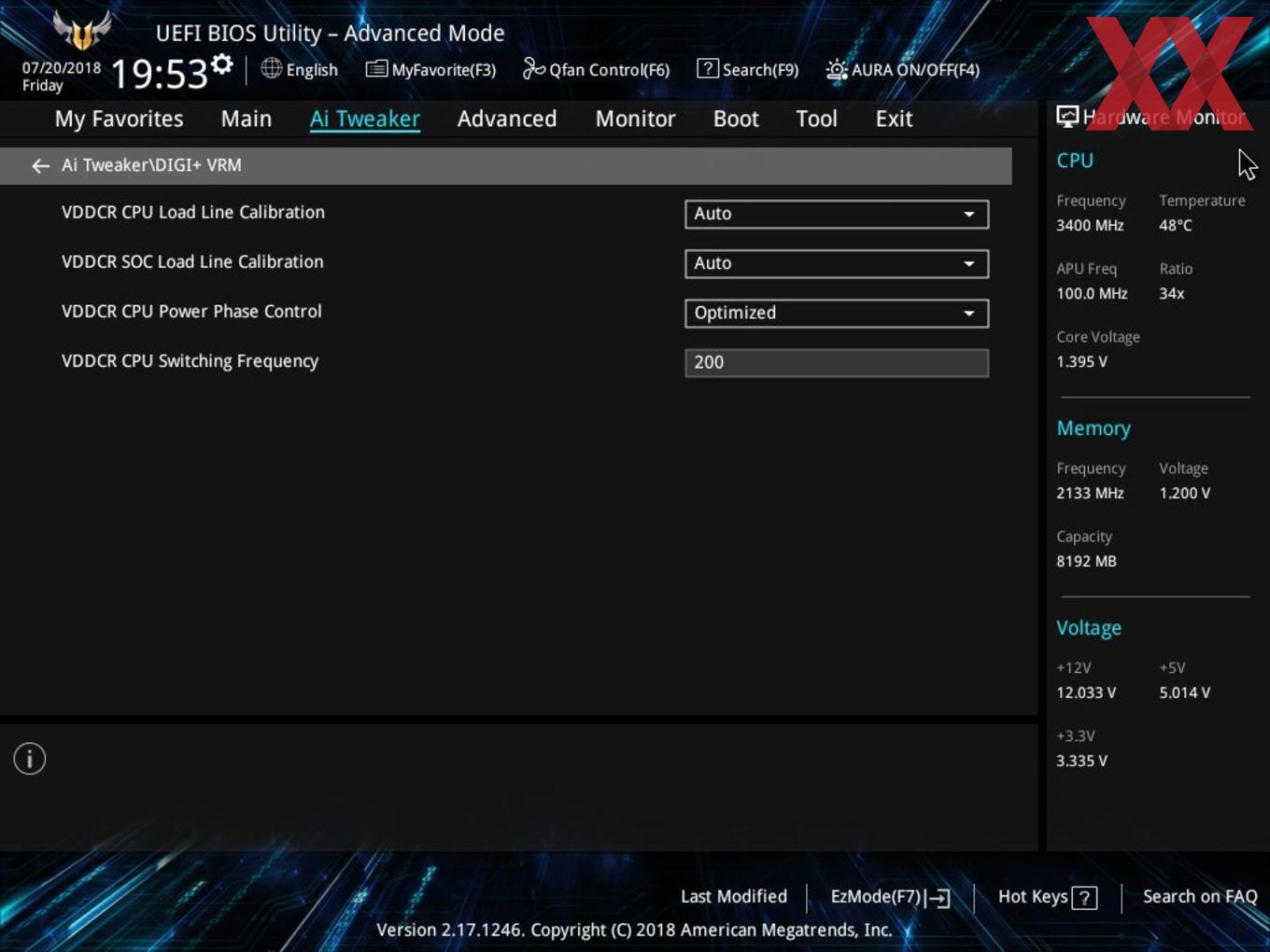
Task: Click the Qfan Control fan icon
Action: [x=533, y=68]
